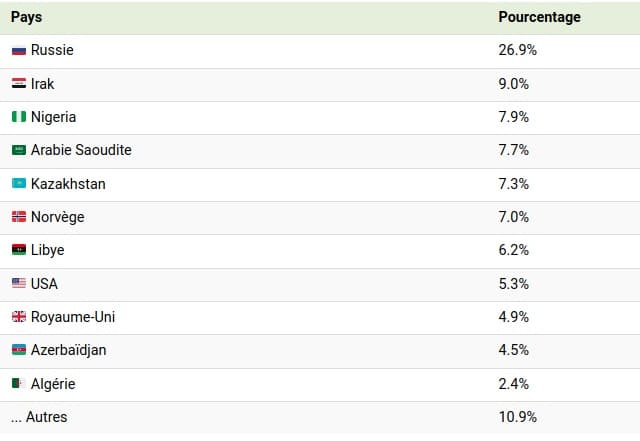Click the Arabie Saoudite label
The width and height of the screenshot is (640, 441).
pyautogui.click(x=81, y=150)
